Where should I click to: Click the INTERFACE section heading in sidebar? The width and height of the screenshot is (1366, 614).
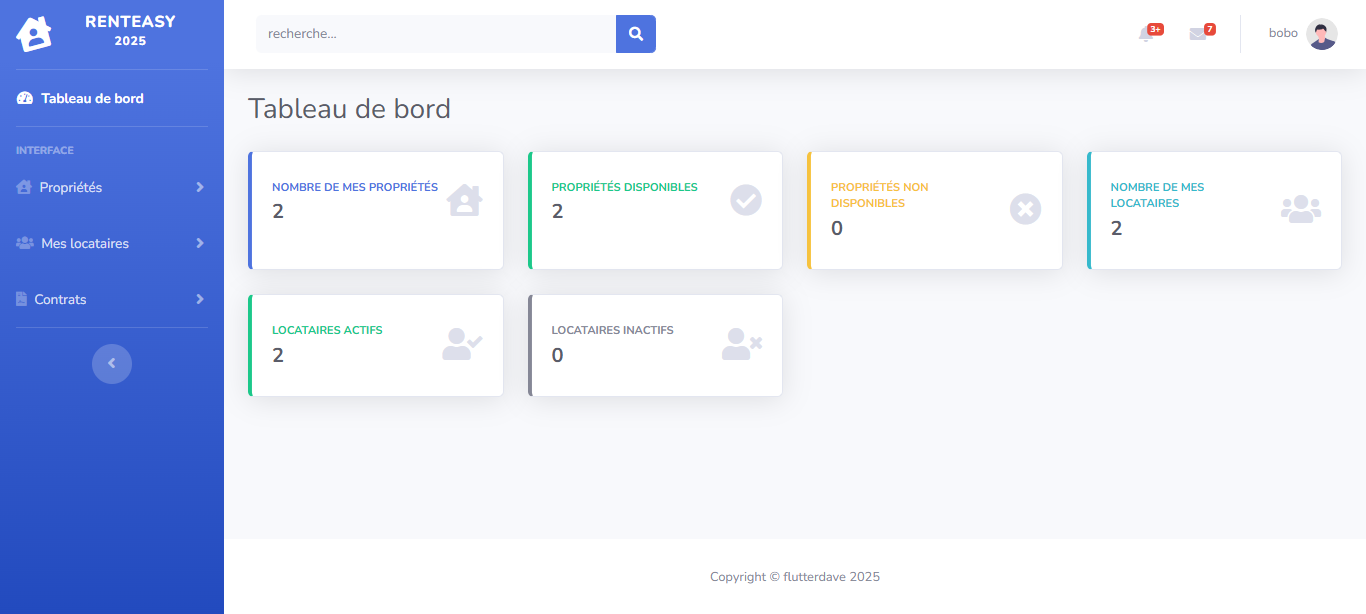click(x=45, y=151)
